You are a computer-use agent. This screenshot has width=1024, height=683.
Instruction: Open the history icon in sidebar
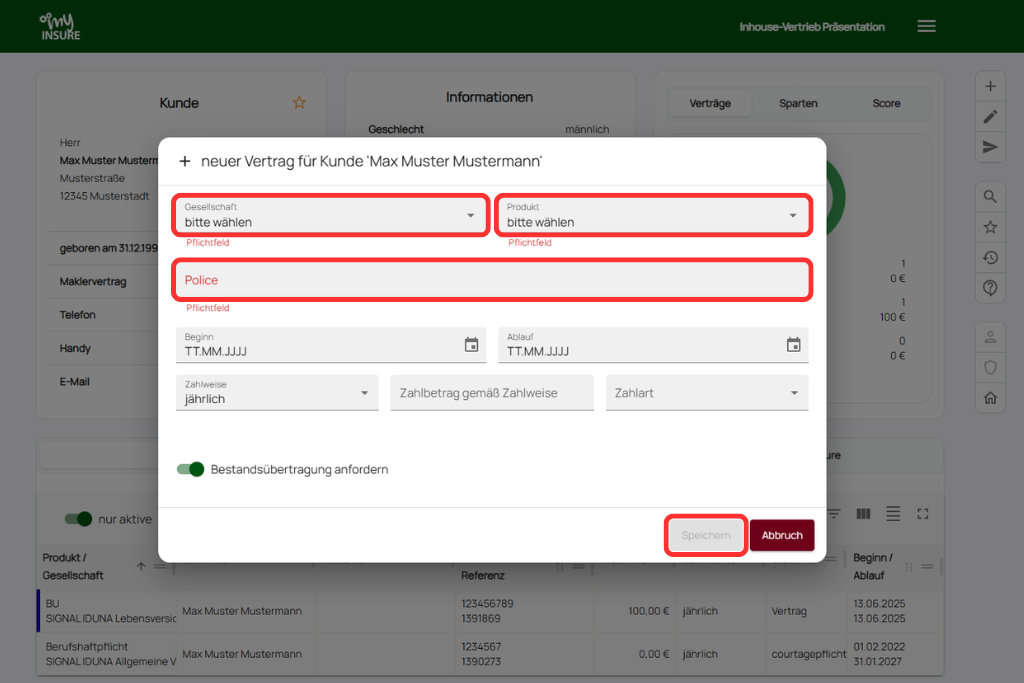990,258
